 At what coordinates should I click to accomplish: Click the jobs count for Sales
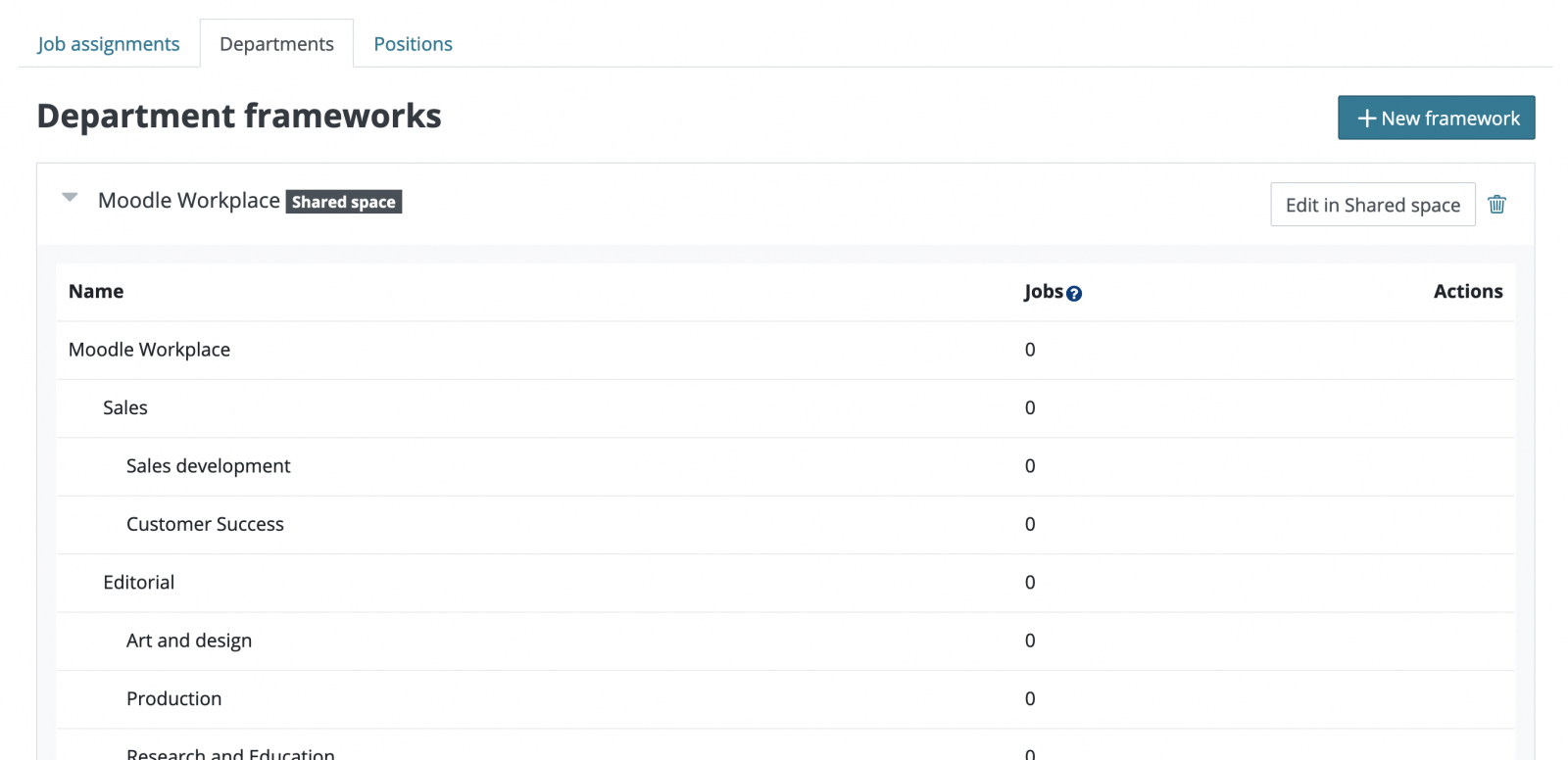1030,407
